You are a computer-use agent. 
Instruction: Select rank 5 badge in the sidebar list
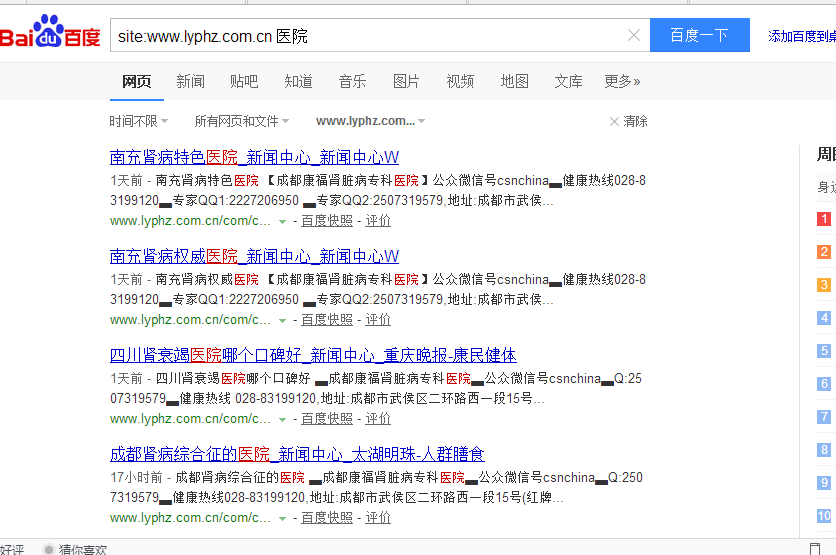click(824, 351)
